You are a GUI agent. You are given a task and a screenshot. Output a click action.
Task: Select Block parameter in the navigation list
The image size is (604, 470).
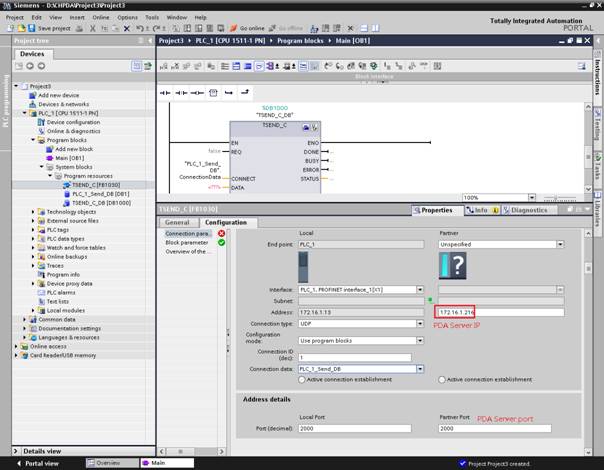click(187, 242)
